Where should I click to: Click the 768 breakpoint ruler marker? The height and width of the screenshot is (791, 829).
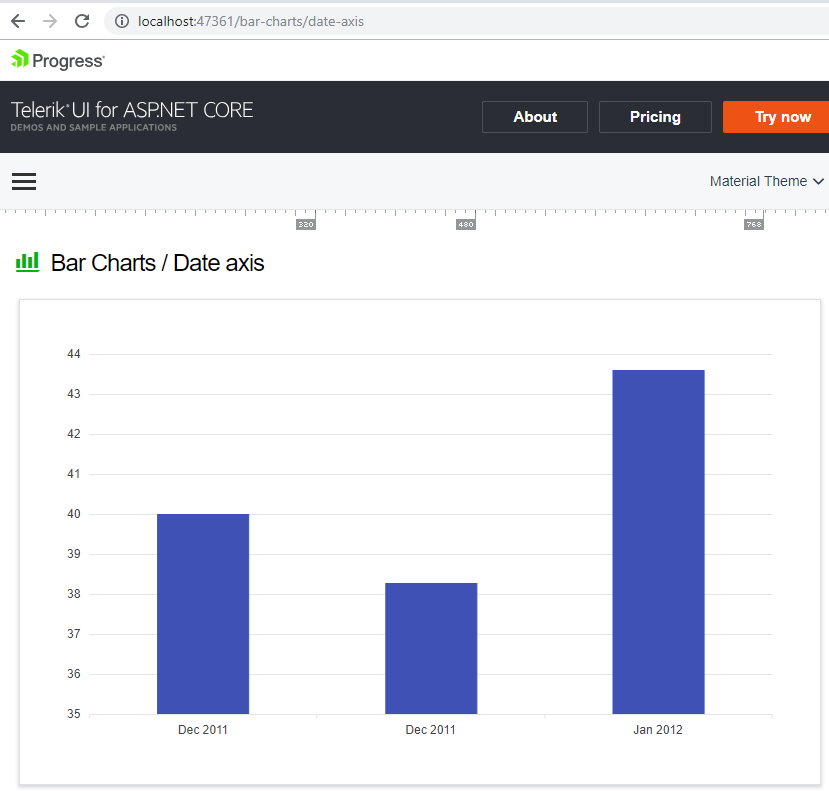tap(753, 224)
